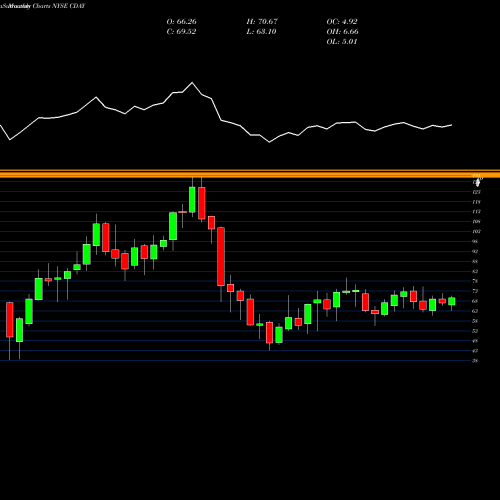Click the OL: 5.01 value

[x=342, y=42]
